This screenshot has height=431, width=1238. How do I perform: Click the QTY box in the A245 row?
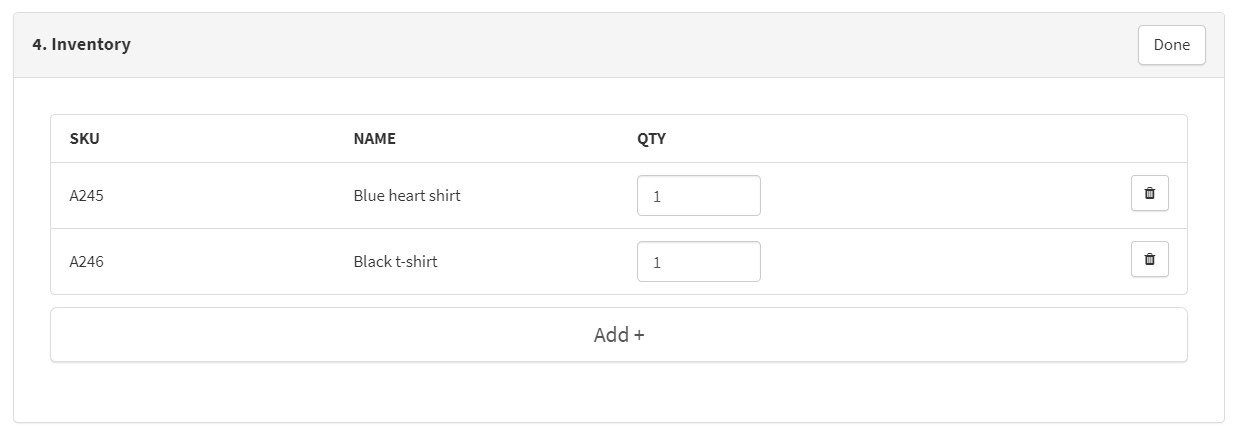pyautogui.click(x=698, y=196)
